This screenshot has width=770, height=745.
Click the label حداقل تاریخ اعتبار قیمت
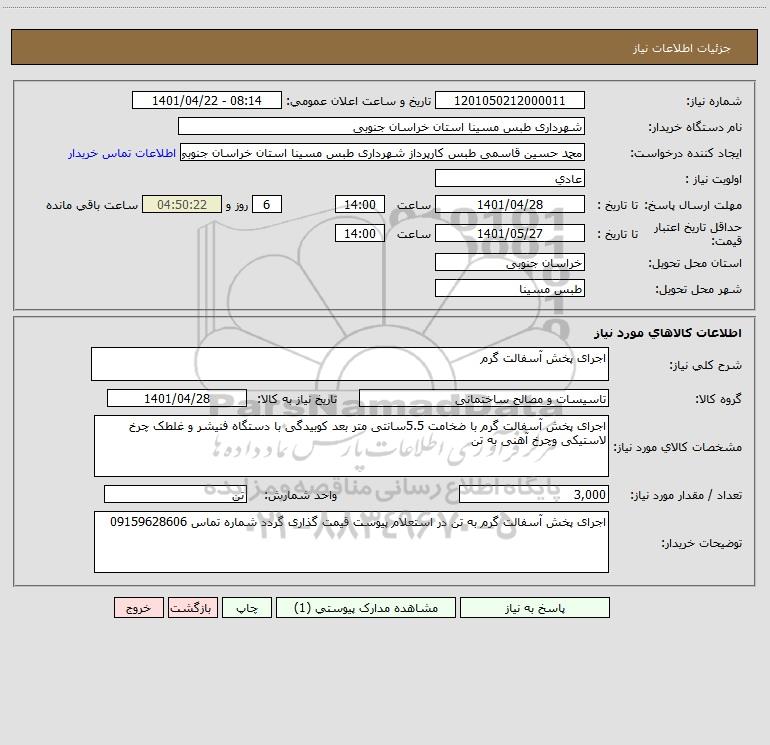coord(698,234)
